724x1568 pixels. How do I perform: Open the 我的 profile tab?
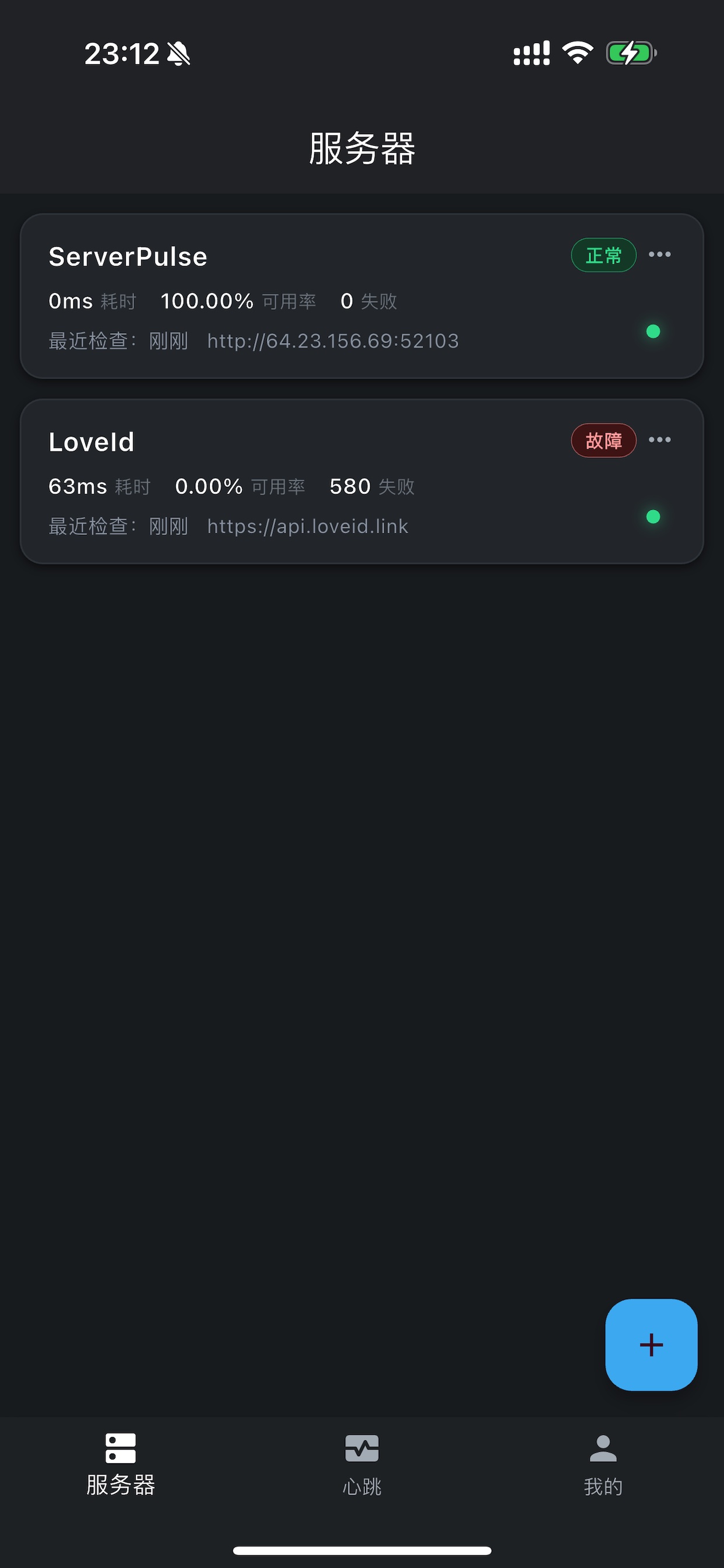[603, 1465]
